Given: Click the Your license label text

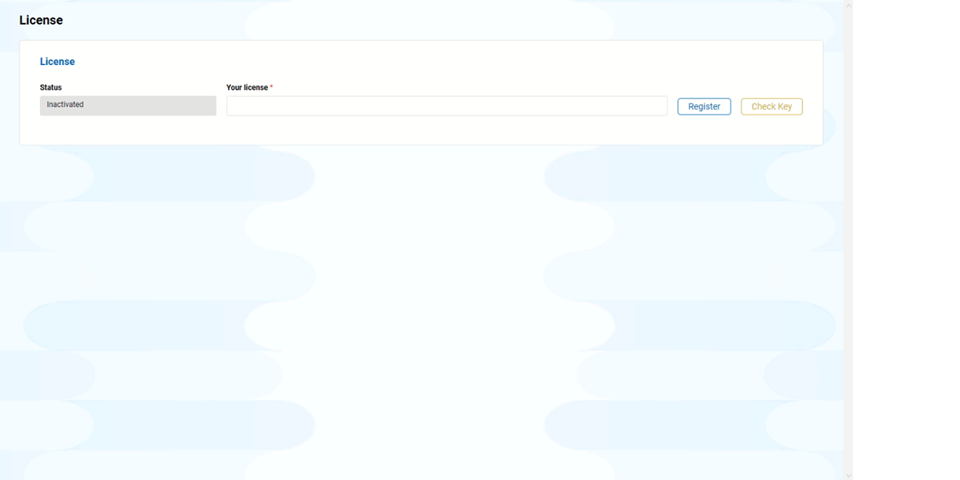Looking at the screenshot, I should pyautogui.click(x=247, y=88).
